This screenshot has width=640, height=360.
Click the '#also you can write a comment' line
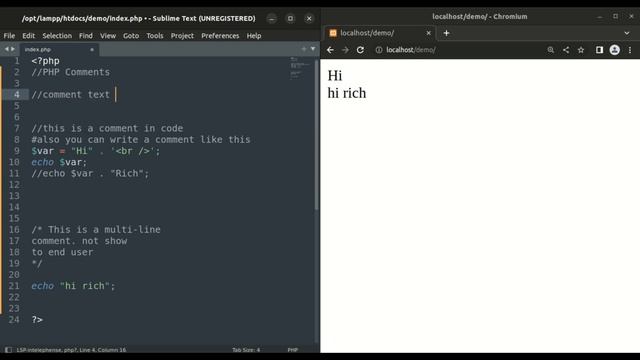pos(141,140)
